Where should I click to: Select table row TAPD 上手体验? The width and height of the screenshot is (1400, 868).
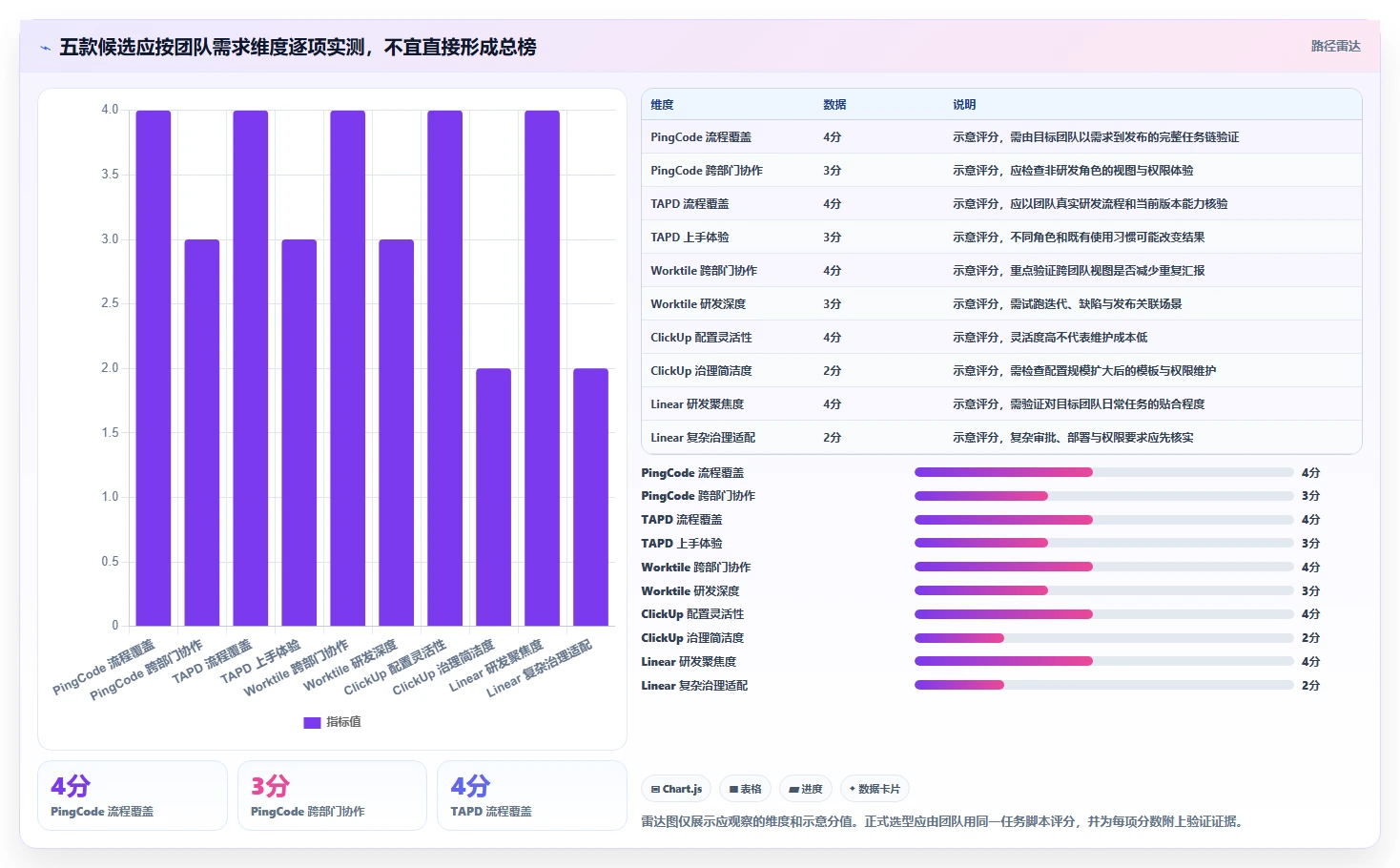[1001, 238]
